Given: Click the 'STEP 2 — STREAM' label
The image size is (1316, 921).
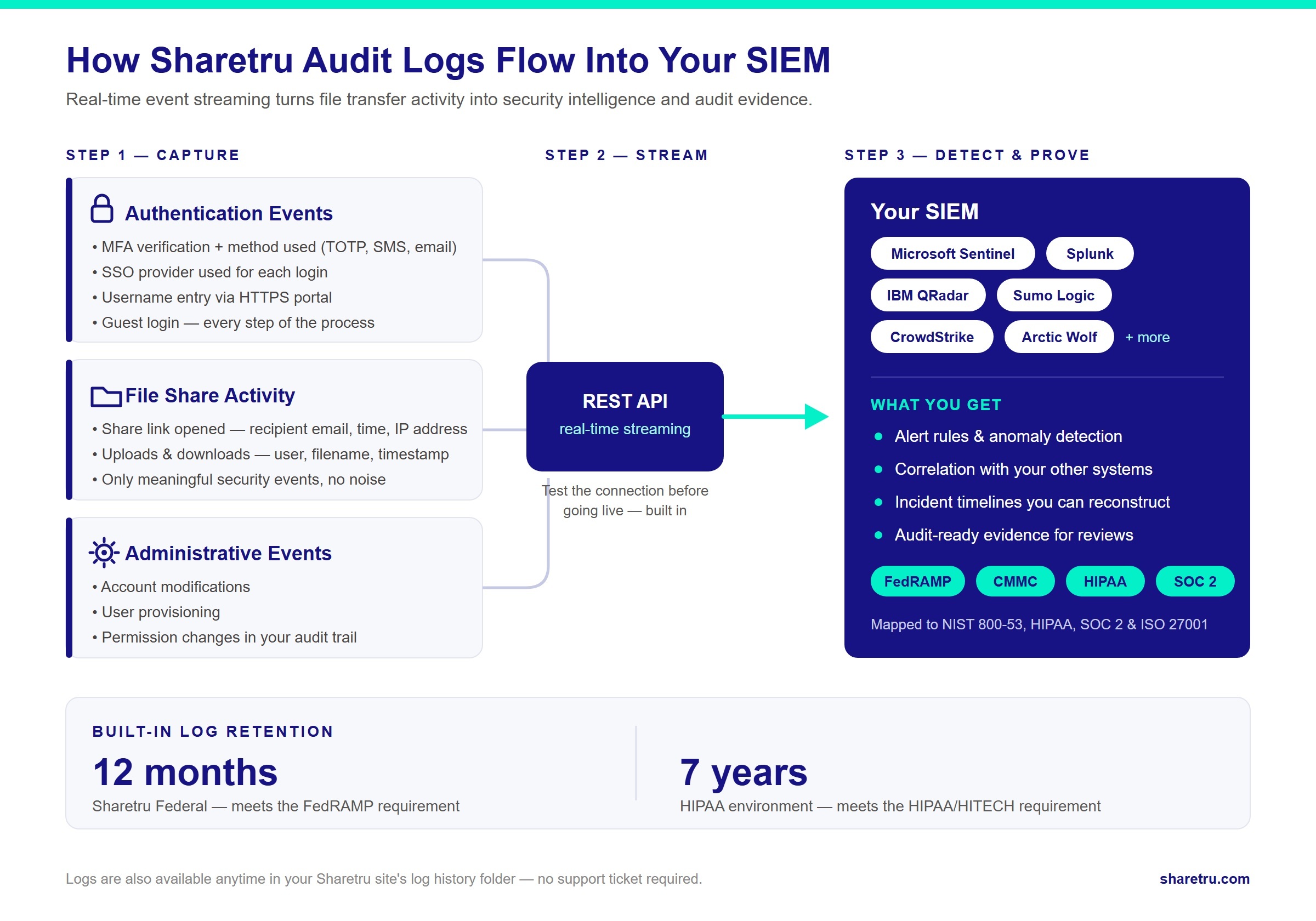Looking at the screenshot, I should 627,155.
